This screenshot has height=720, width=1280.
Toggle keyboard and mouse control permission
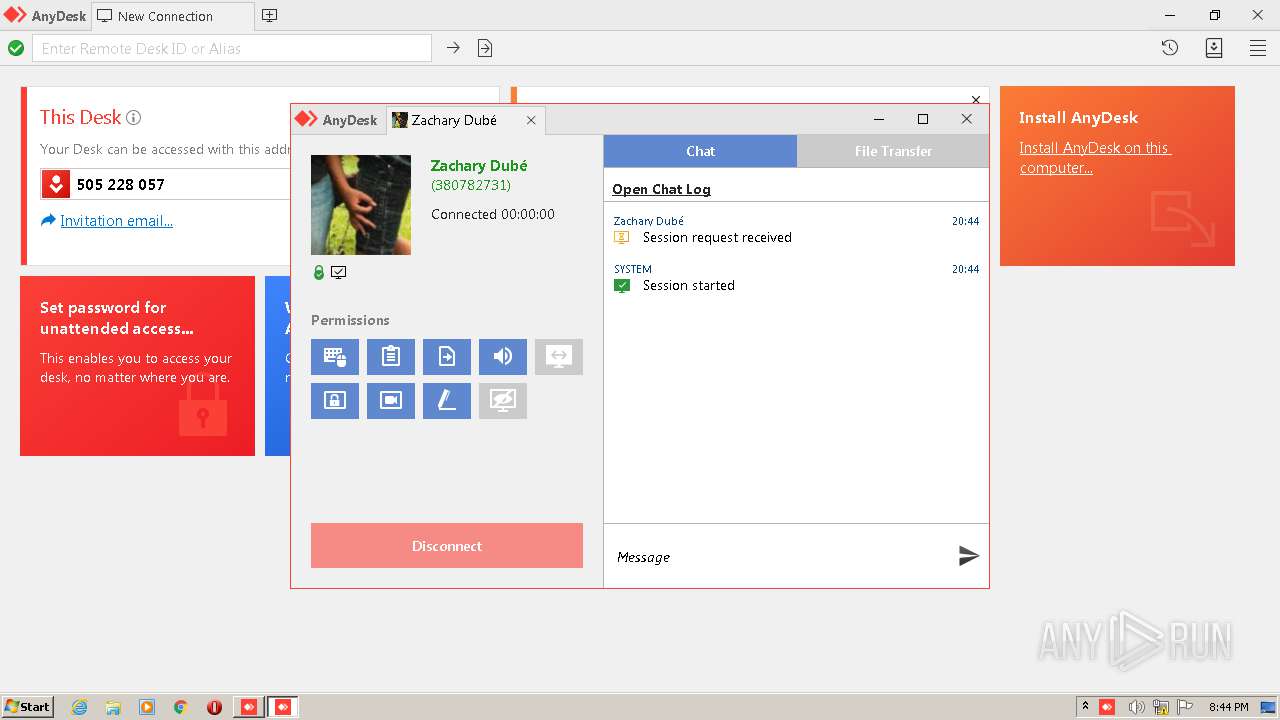point(335,357)
